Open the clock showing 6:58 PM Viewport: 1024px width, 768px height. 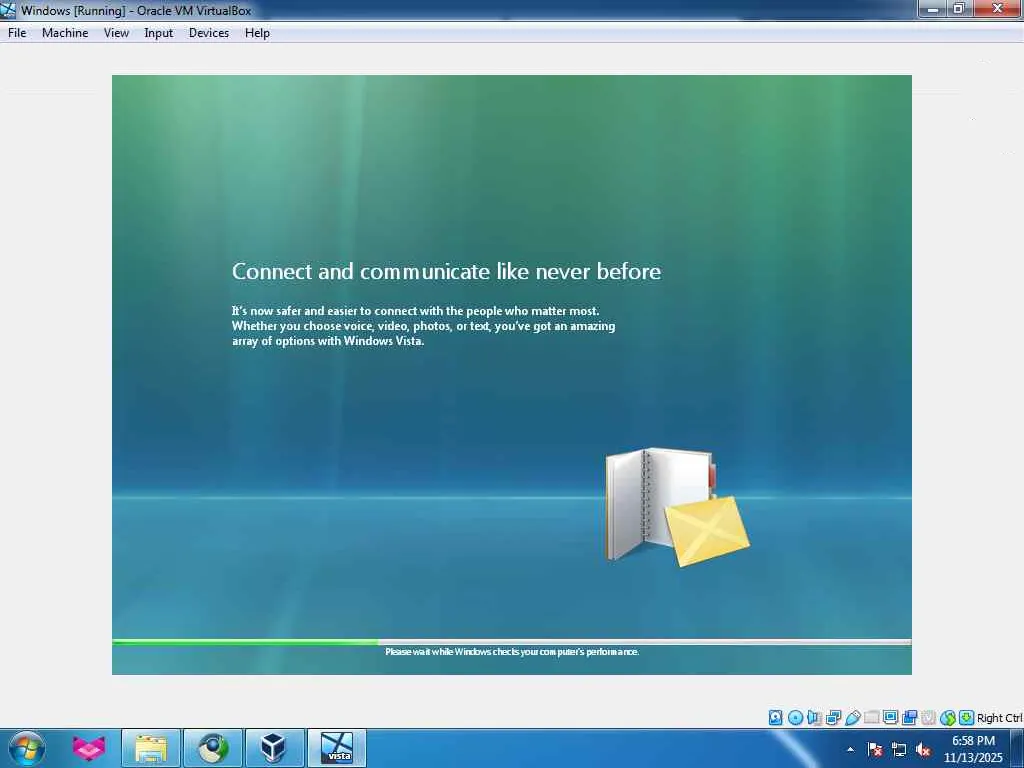coord(973,749)
